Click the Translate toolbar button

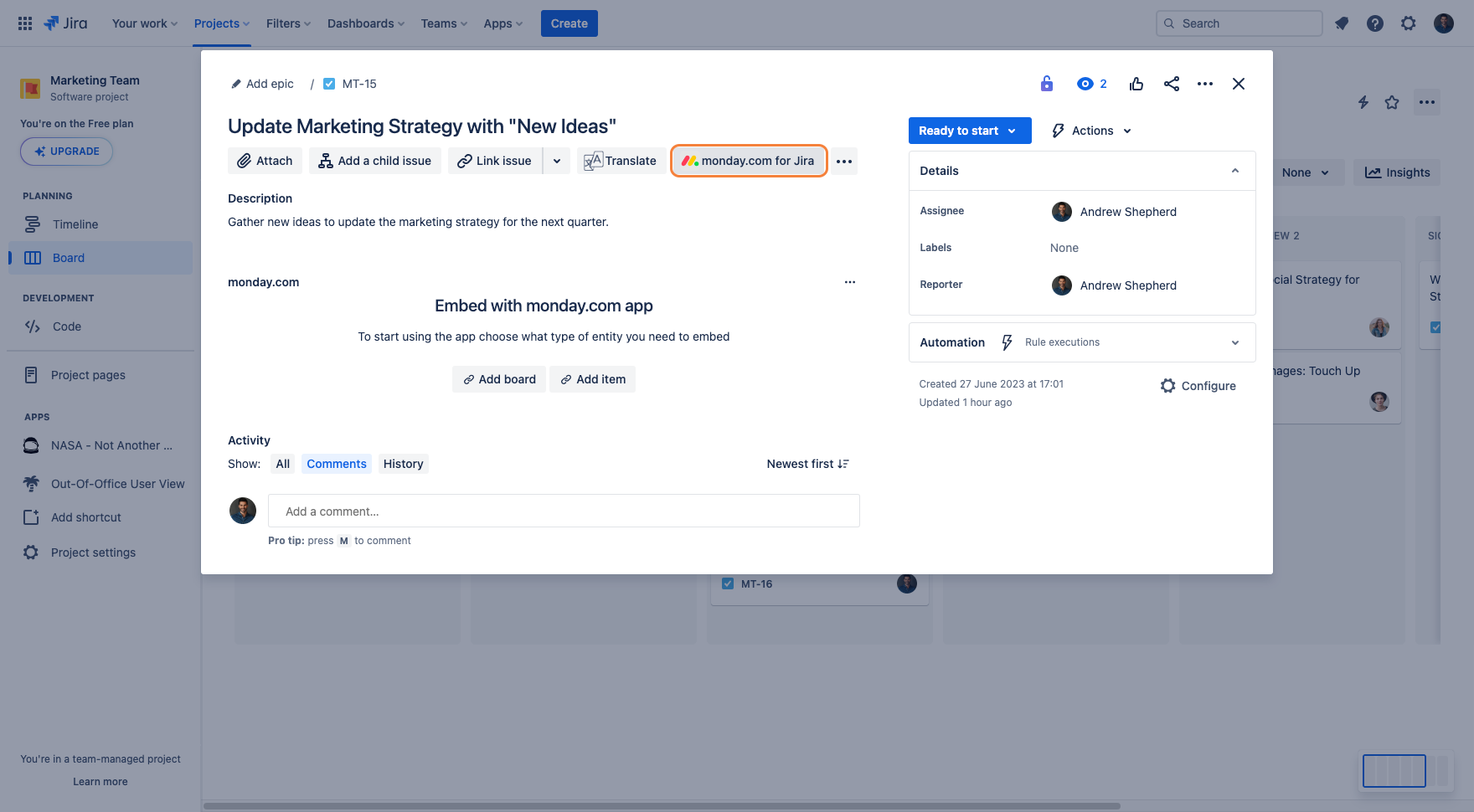click(621, 161)
